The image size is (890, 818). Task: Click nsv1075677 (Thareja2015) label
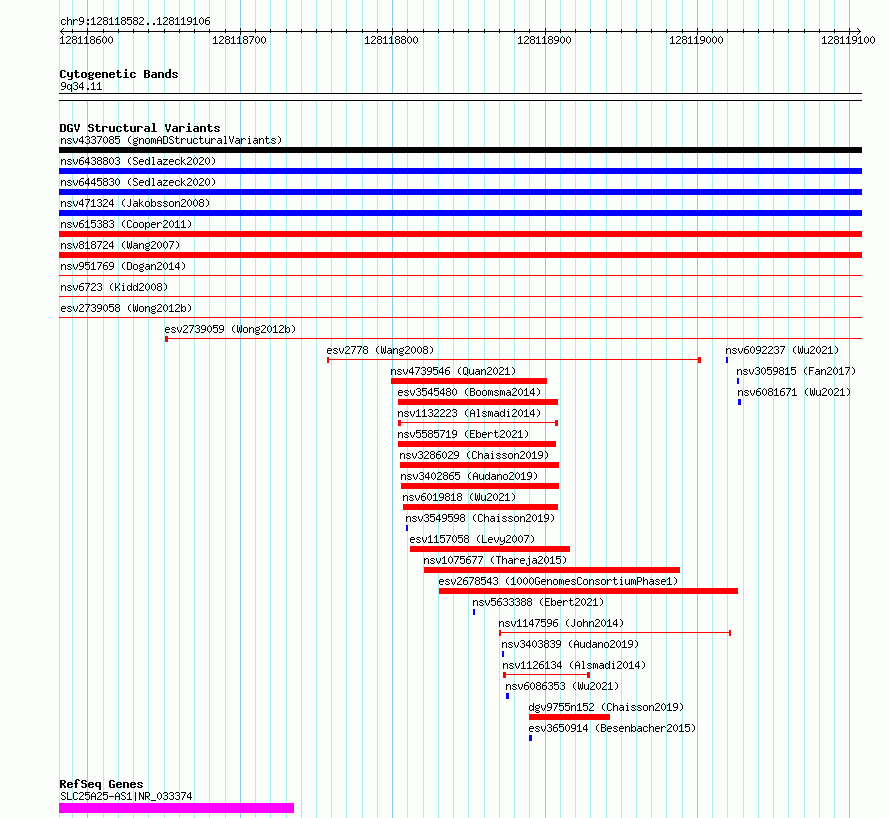click(495, 560)
